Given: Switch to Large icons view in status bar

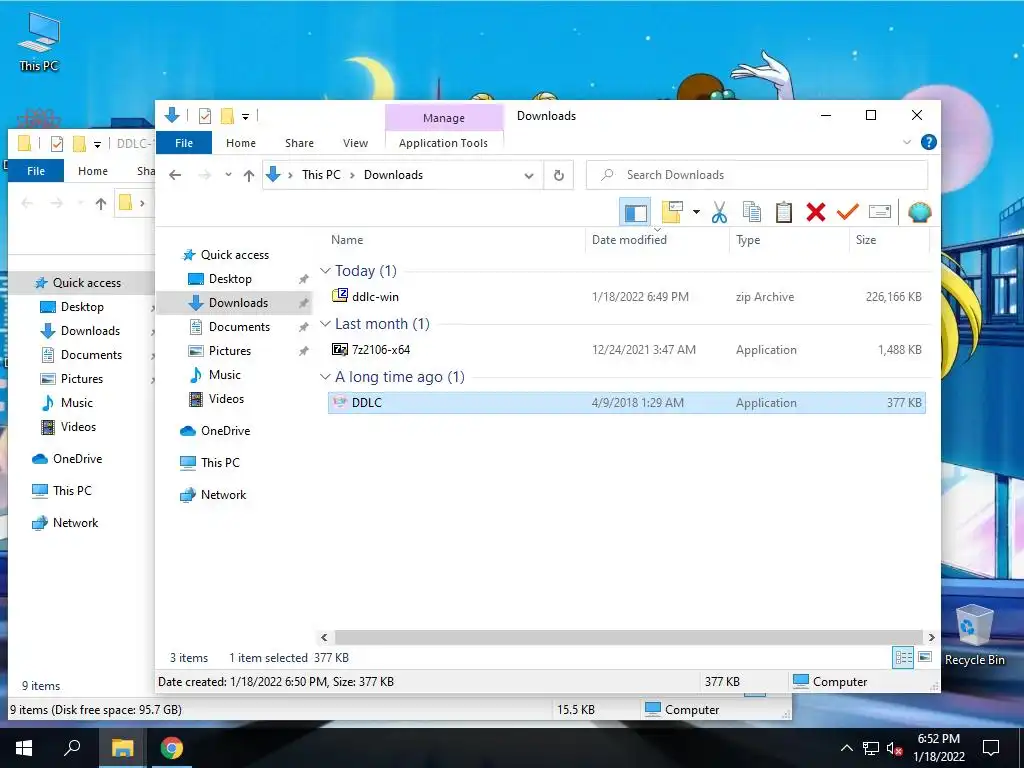Looking at the screenshot, I should (925, 658).
